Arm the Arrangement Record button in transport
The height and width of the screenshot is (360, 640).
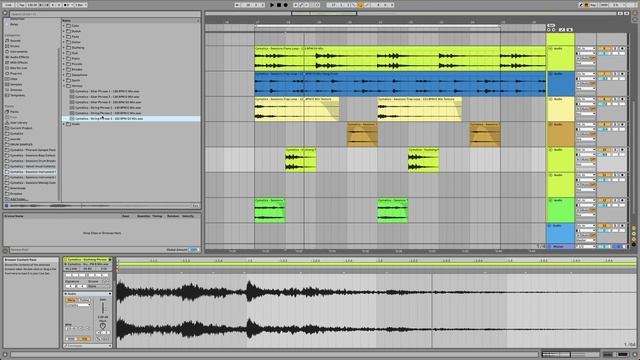286,5
